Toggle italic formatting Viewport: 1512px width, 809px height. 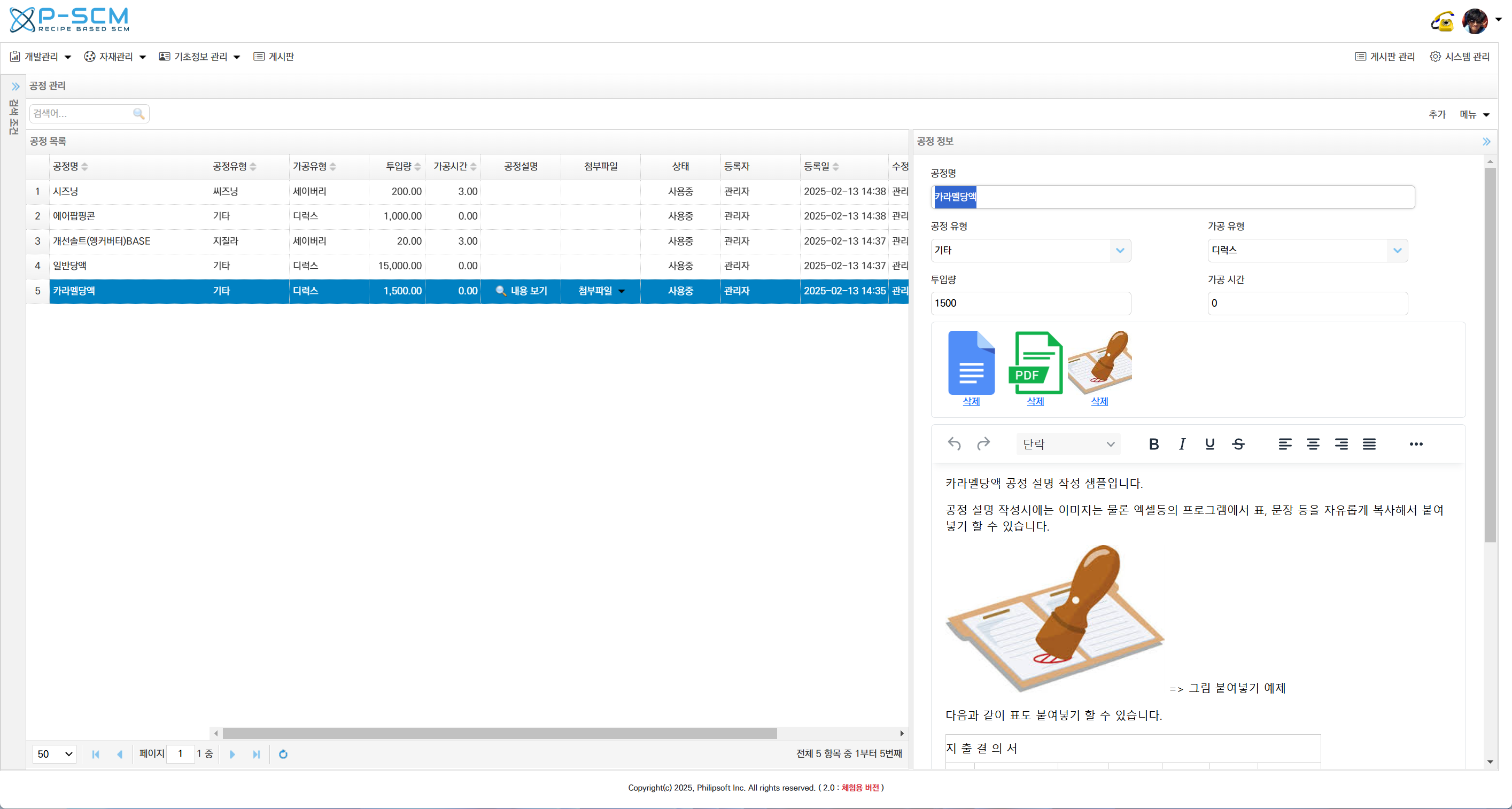point(1182,444)
